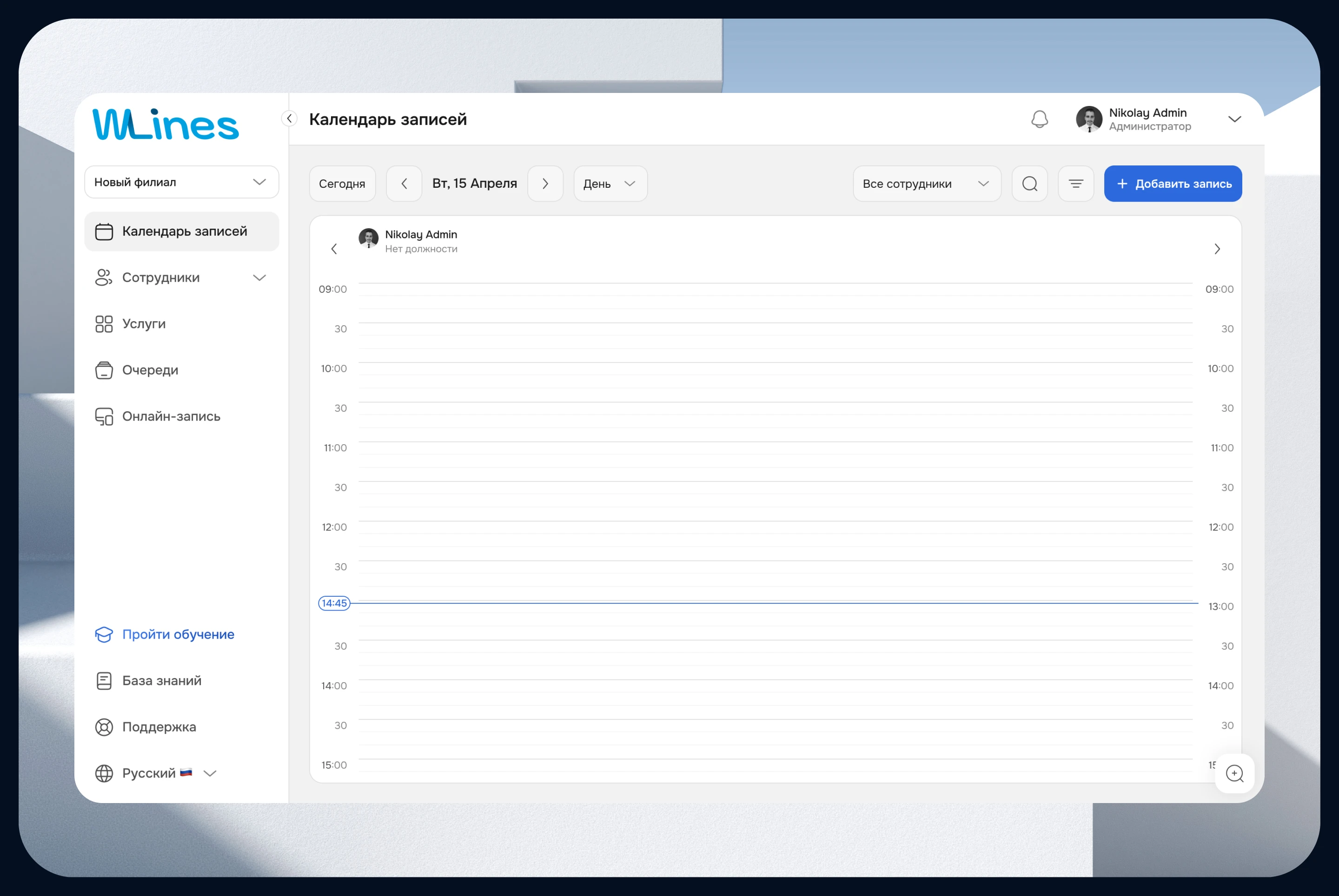Go to the previous day with the arrow
Image resolution: width=1339 pixels, height=896 pixels.
(x=404, y=184)
